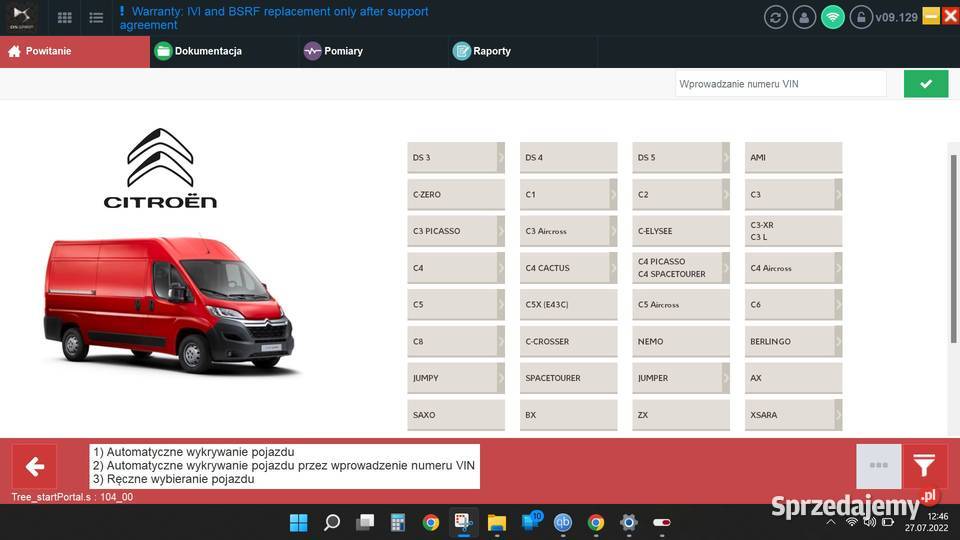Expand the C3 PICASSO chevron arrow
960x540 pixels.
tap(501, 231)
